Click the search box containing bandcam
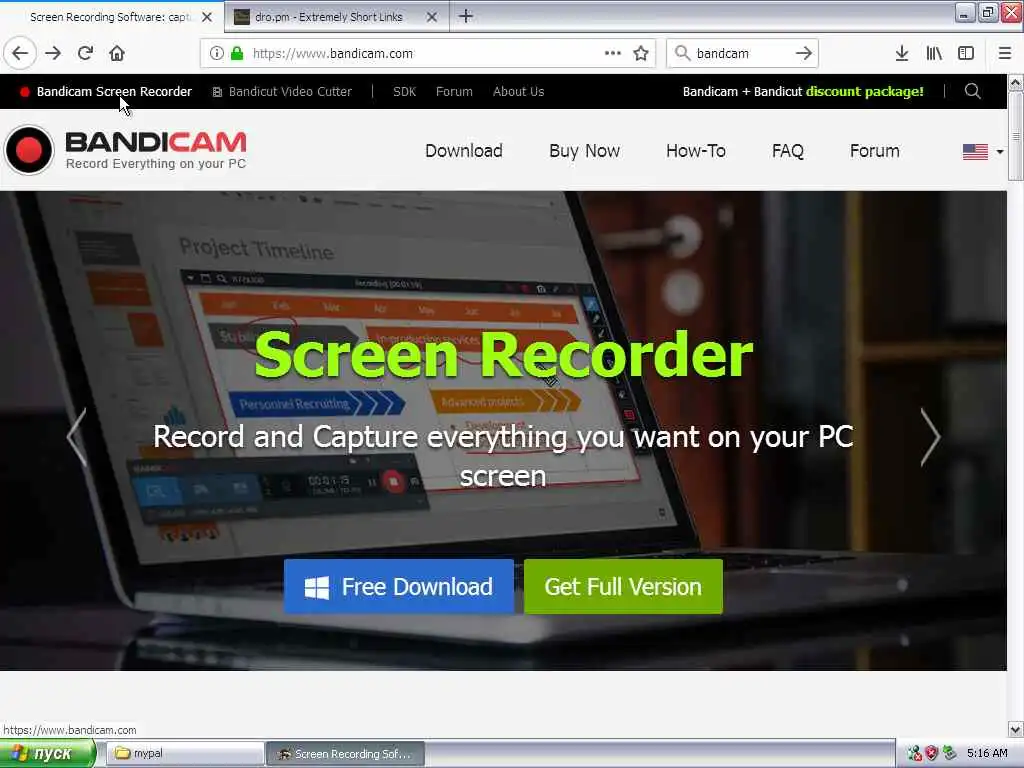This screenshot has width=1024, height=768. coord(743,53)
